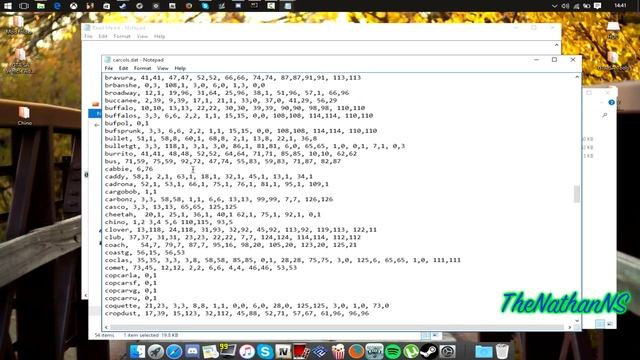640x360 pixels.
Task: Click scroll-up arrow in carcols.dat Notepad
Action: tap(577, 77)
